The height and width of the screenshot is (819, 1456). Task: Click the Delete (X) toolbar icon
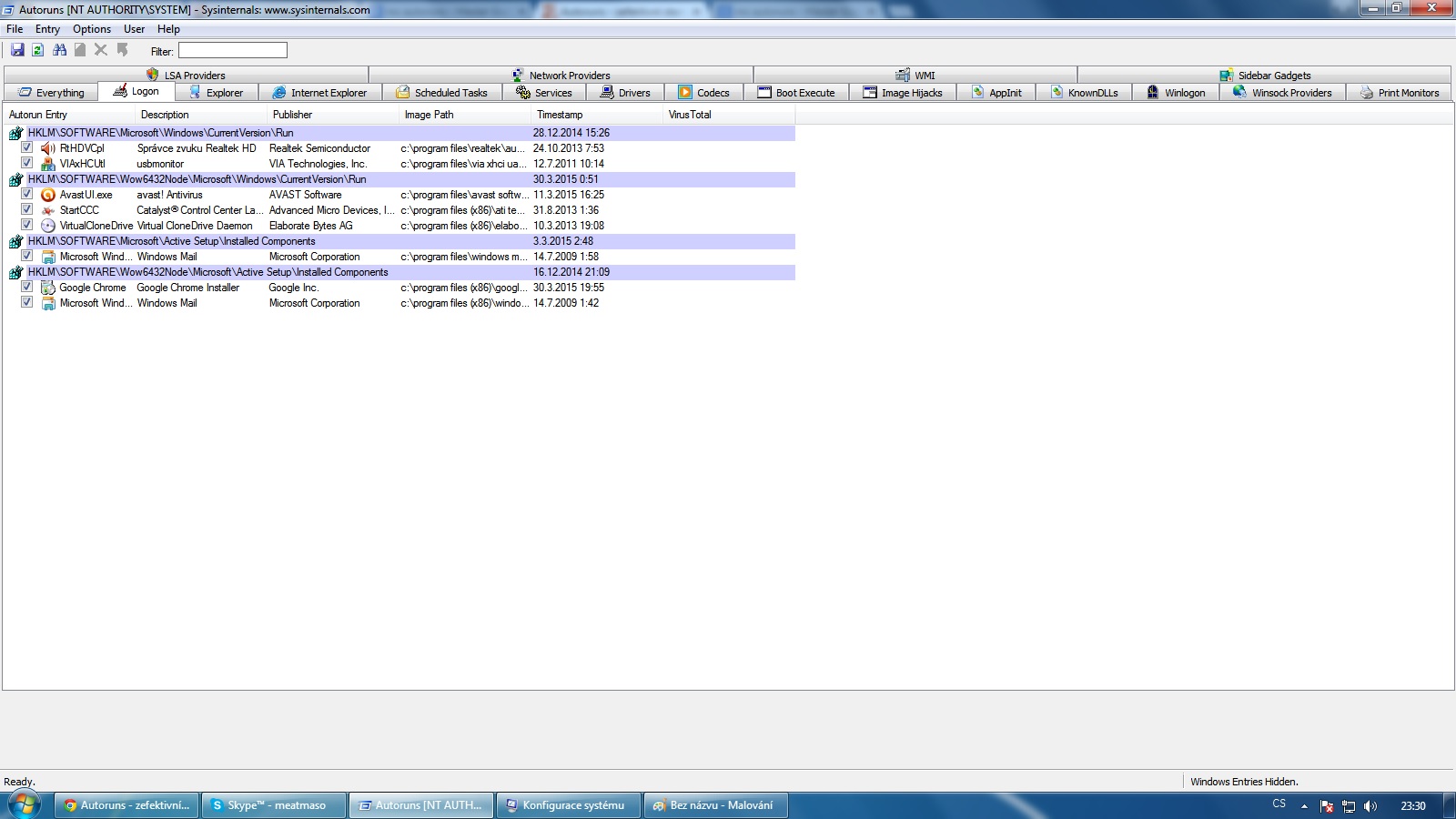tap(101, 50)
